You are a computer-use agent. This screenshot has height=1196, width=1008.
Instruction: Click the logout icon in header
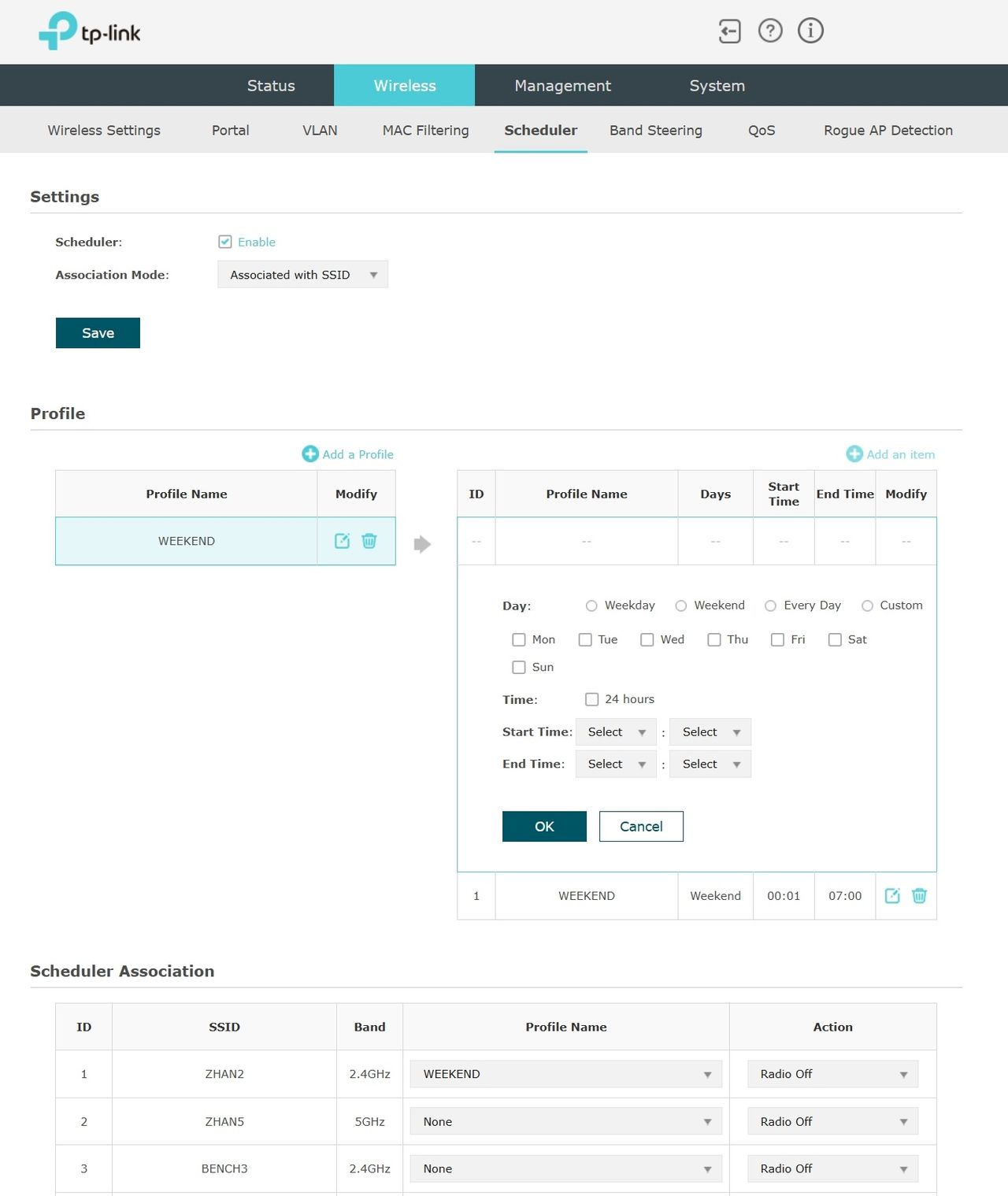point(730,31)
